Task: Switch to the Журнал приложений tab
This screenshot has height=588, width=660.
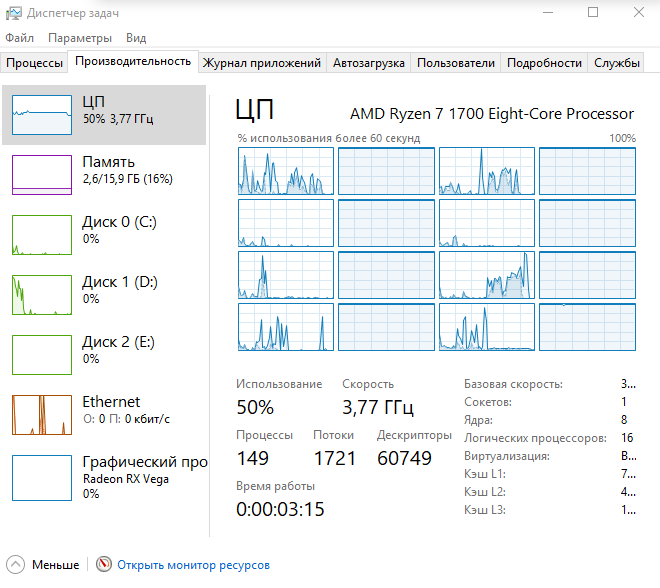Action: tap(262, 63)
